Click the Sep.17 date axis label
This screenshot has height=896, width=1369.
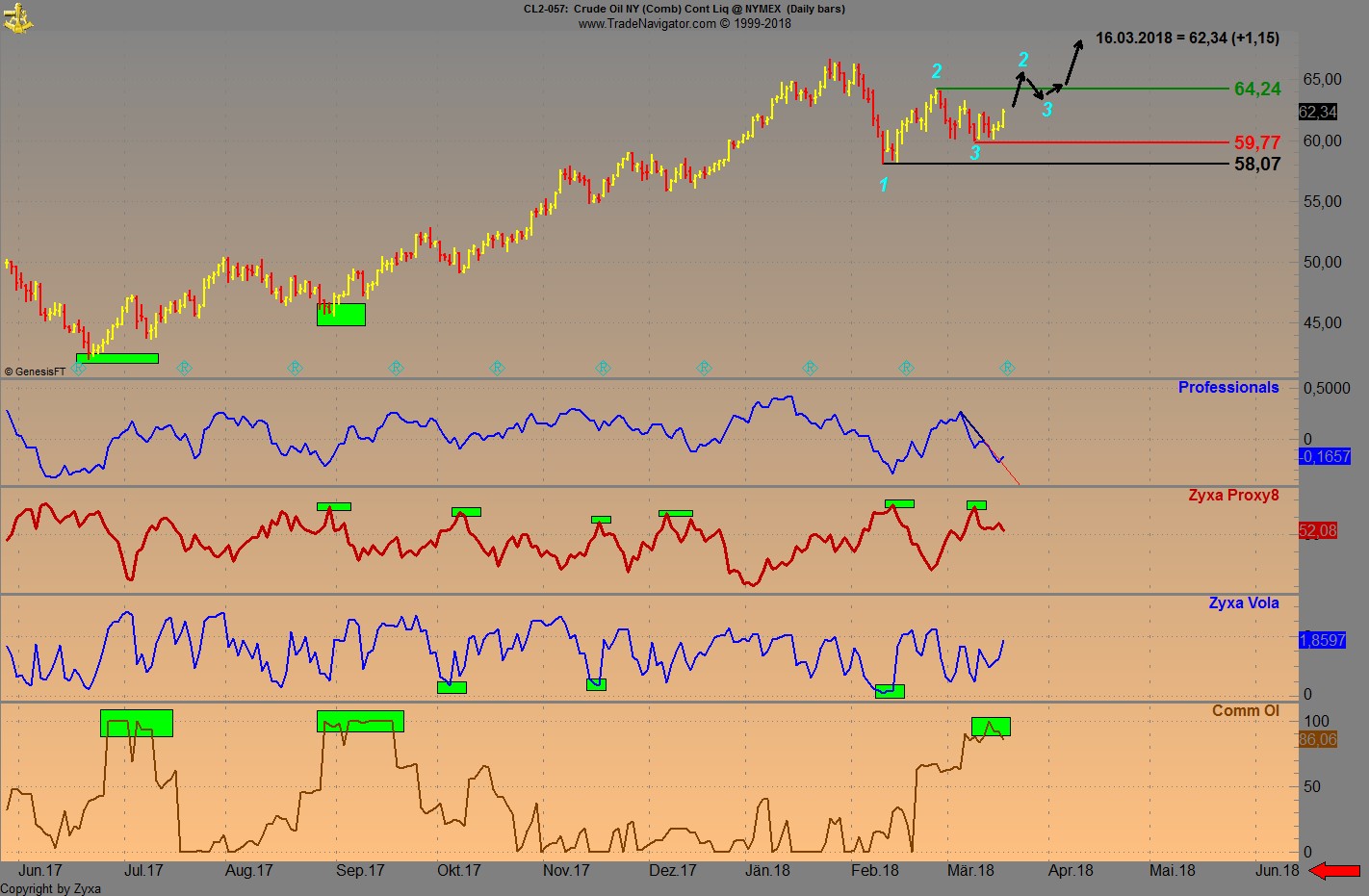pos(360,871)
